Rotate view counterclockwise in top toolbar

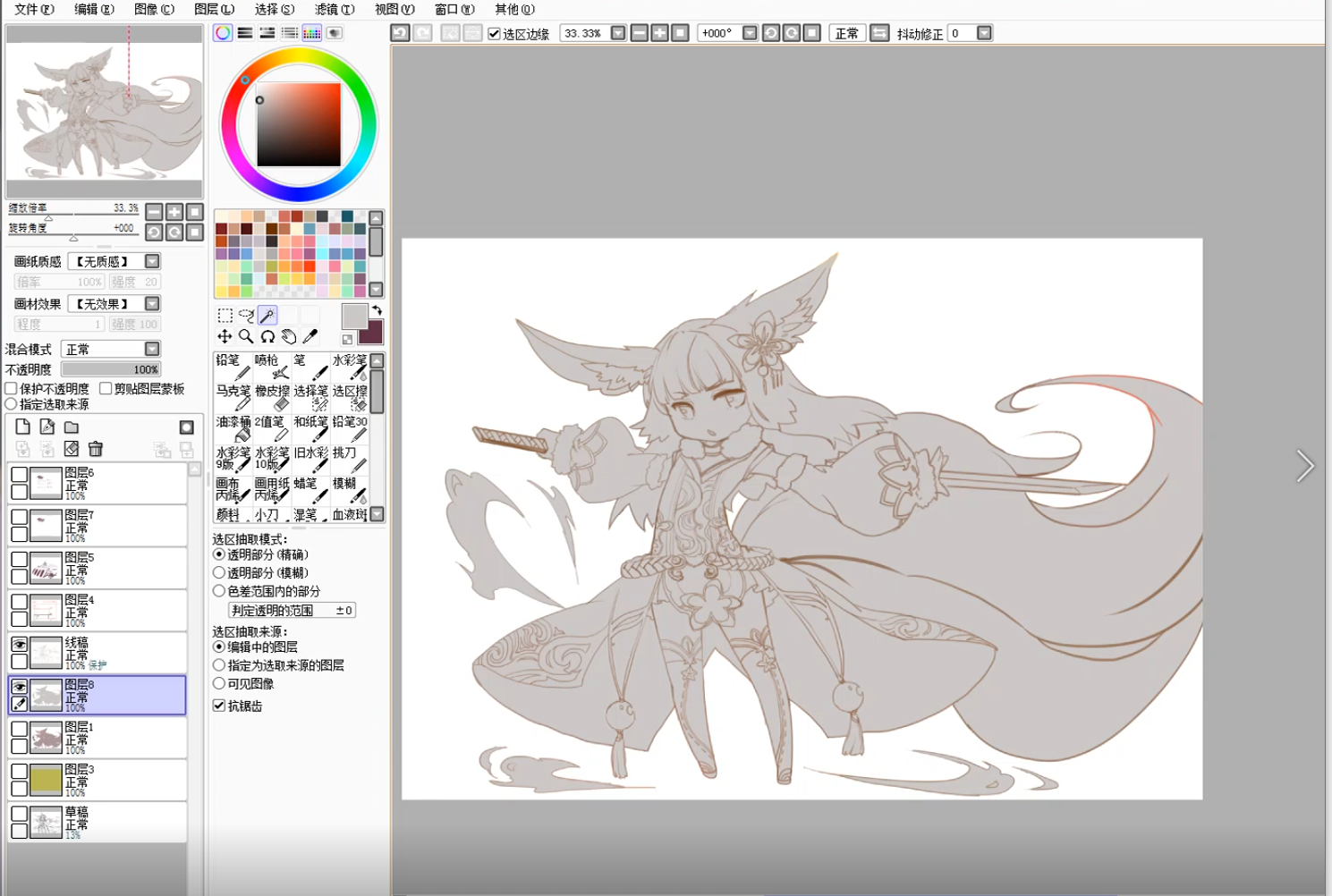coord(771,33)
